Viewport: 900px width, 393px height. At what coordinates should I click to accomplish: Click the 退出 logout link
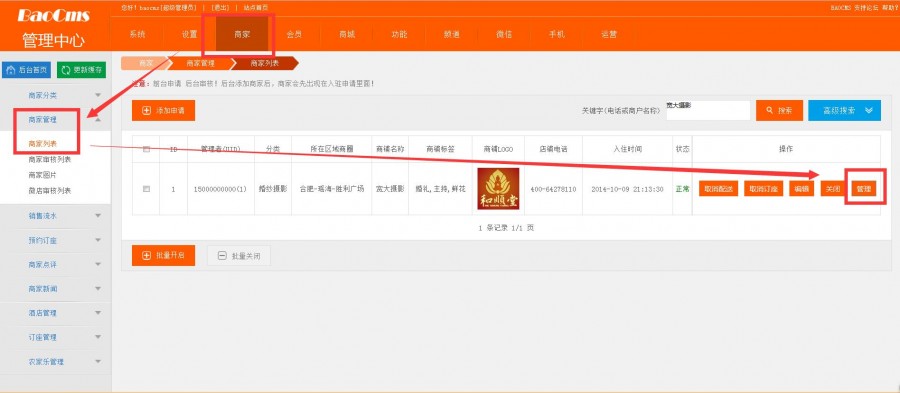tap(219, 7)
